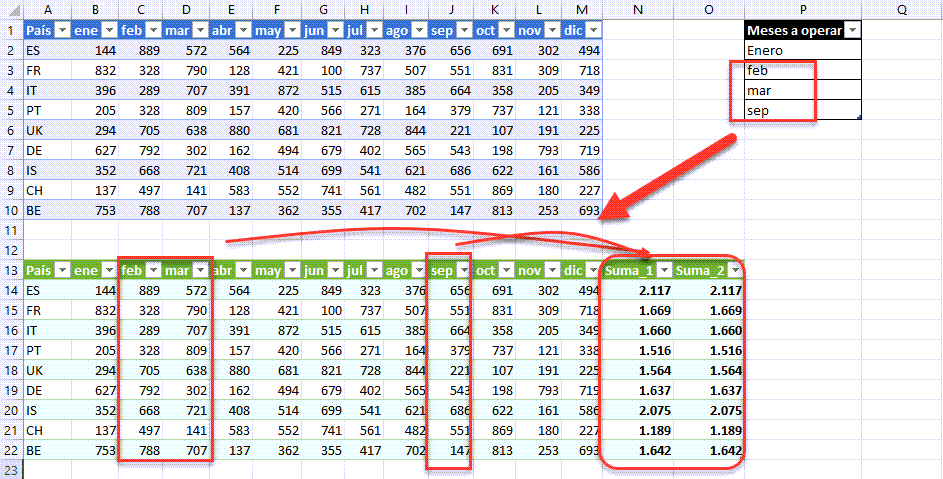943x479 pixels.
Task: Click the sep cell under Meses a operar
Action: click(x=803, y=110)
